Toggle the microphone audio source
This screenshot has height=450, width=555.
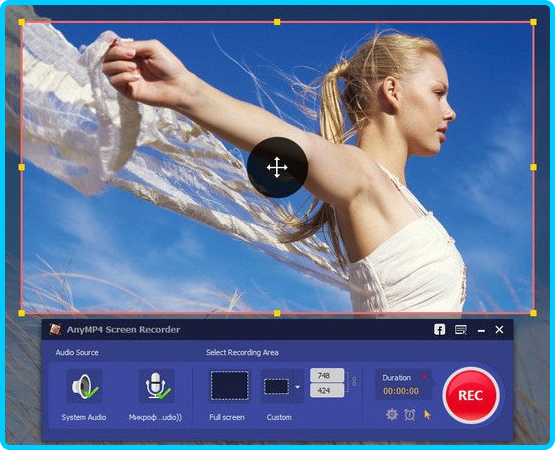(156, 386)
